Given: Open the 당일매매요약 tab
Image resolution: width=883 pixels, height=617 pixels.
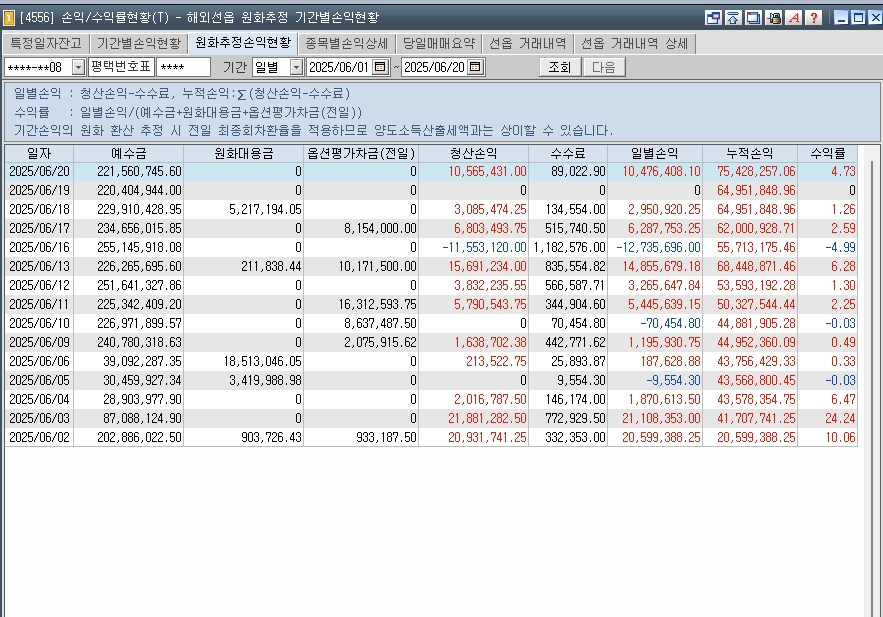Looking at the screenshot, I should pyautogui.click(x=439, y=43).
